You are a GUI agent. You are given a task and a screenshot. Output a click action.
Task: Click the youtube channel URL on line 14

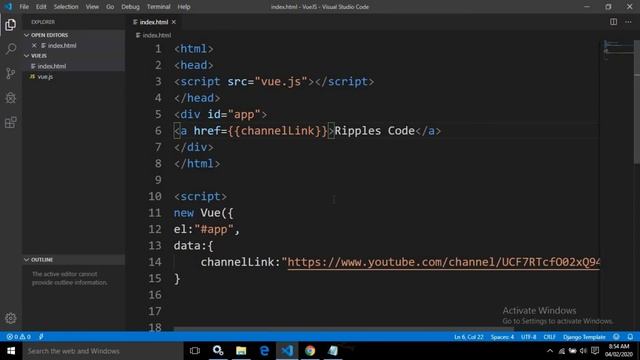(x=443, y=262)
